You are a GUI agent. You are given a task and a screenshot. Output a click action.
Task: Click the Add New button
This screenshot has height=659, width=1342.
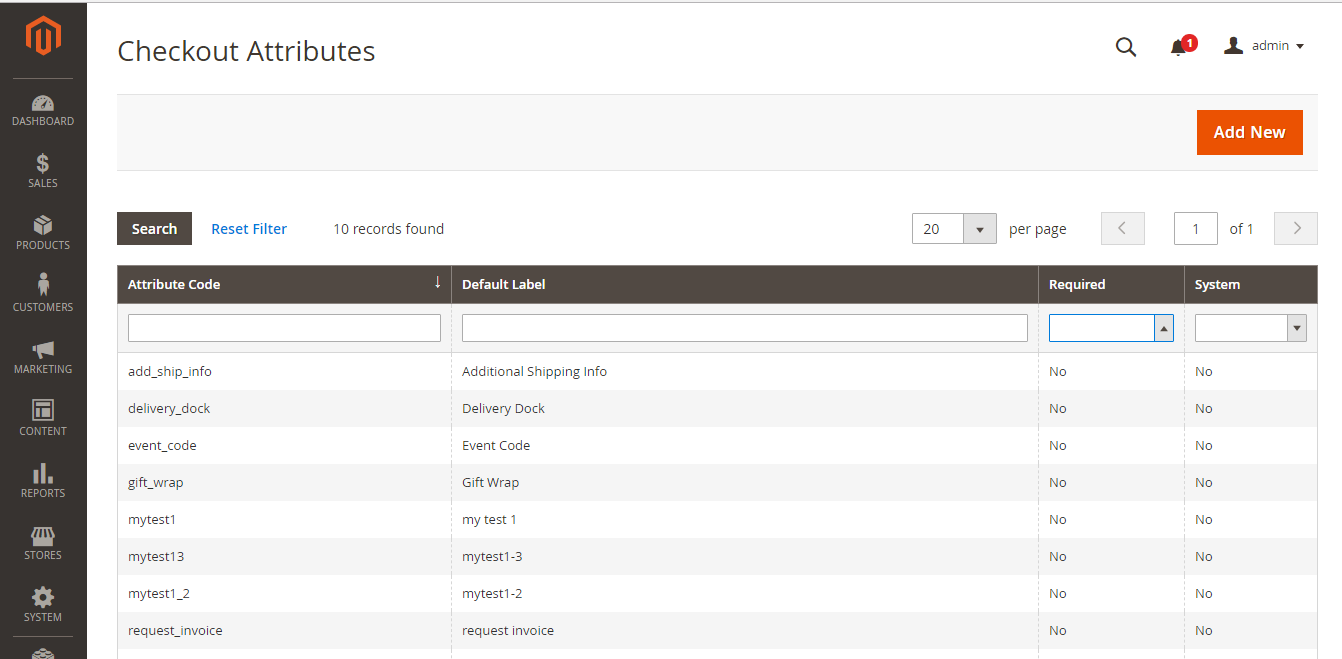(x=1249, y=132)
